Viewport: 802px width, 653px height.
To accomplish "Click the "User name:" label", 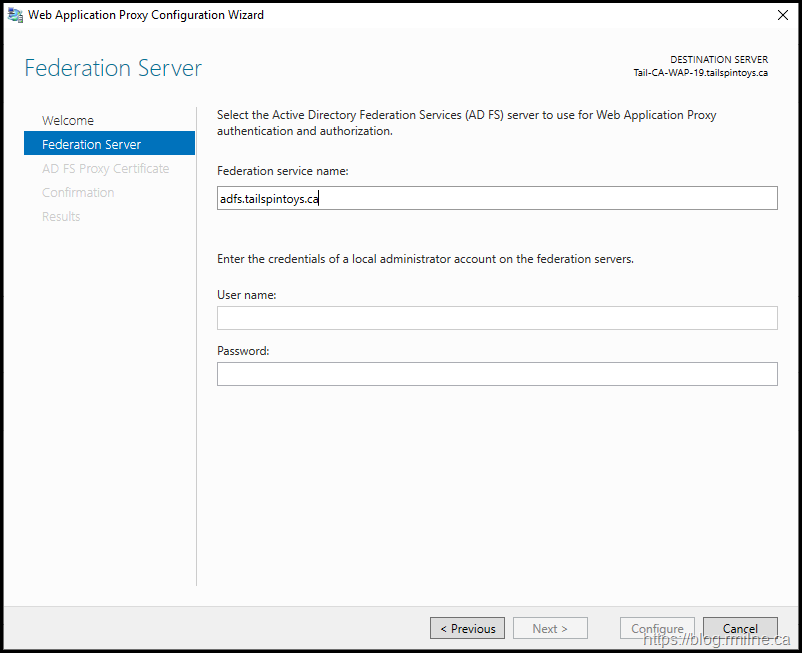I will (x=246, y=295).
